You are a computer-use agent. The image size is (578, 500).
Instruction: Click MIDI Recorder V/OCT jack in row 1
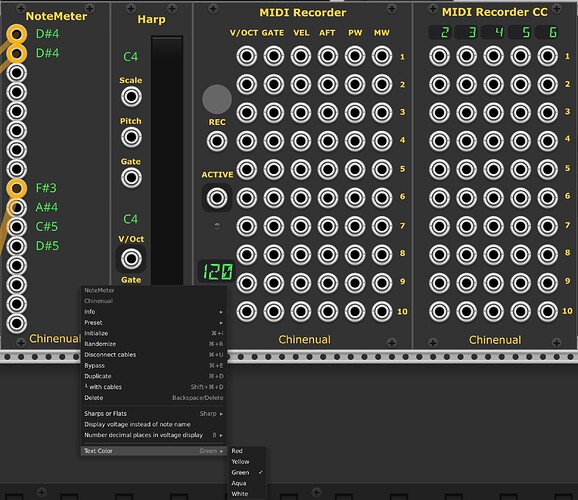tap(247, 56)
